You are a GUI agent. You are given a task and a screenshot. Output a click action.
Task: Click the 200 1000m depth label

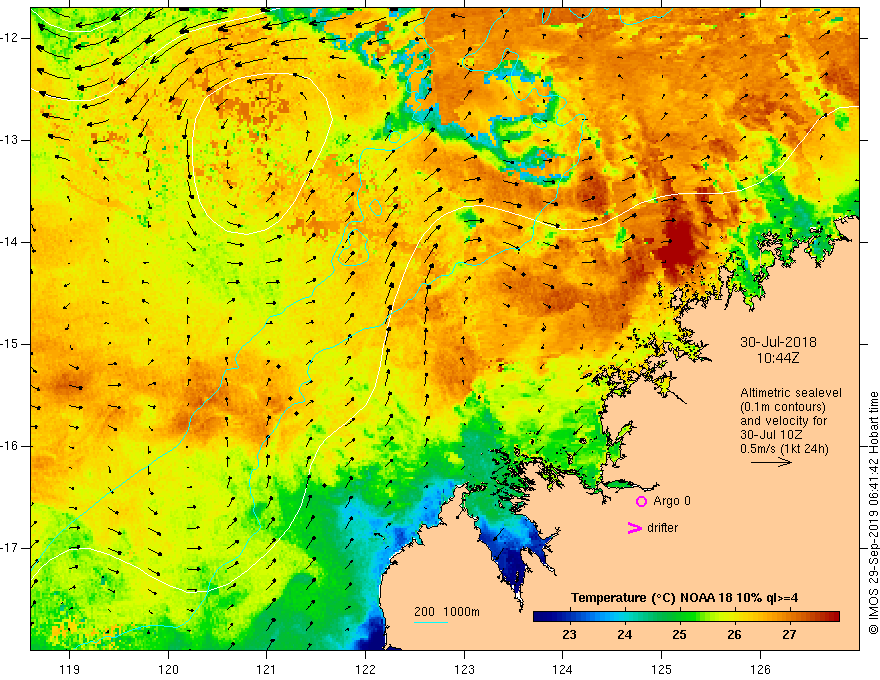[447, 612]
